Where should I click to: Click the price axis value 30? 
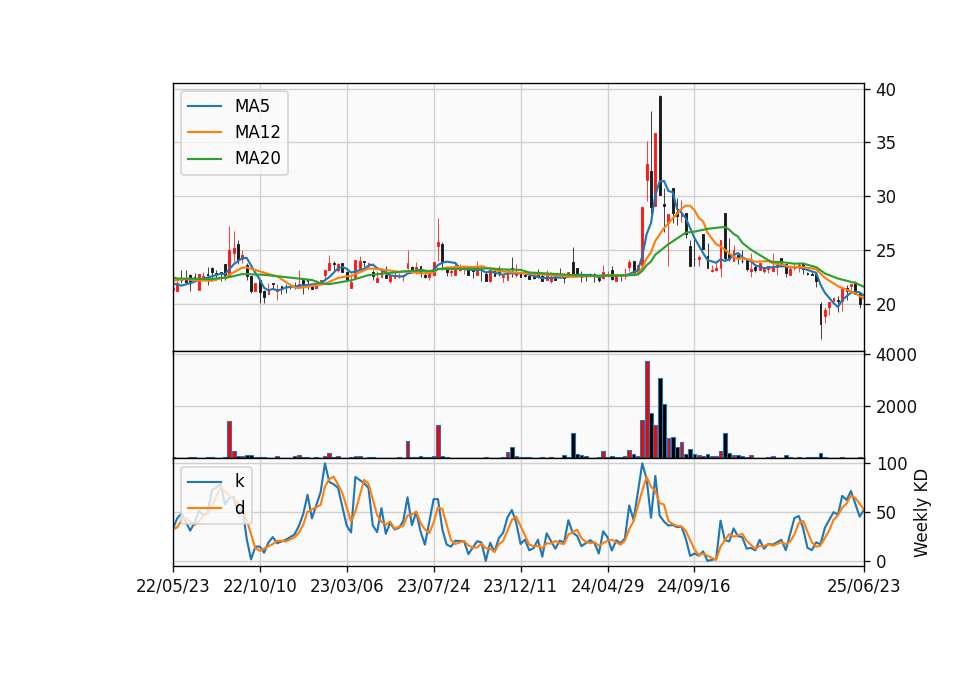885,197
